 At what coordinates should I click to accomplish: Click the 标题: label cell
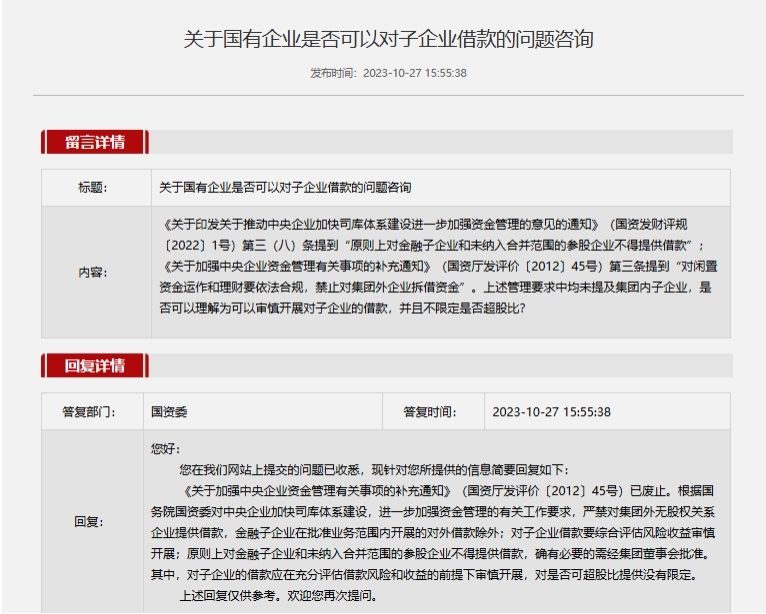(x=96, y=188)
